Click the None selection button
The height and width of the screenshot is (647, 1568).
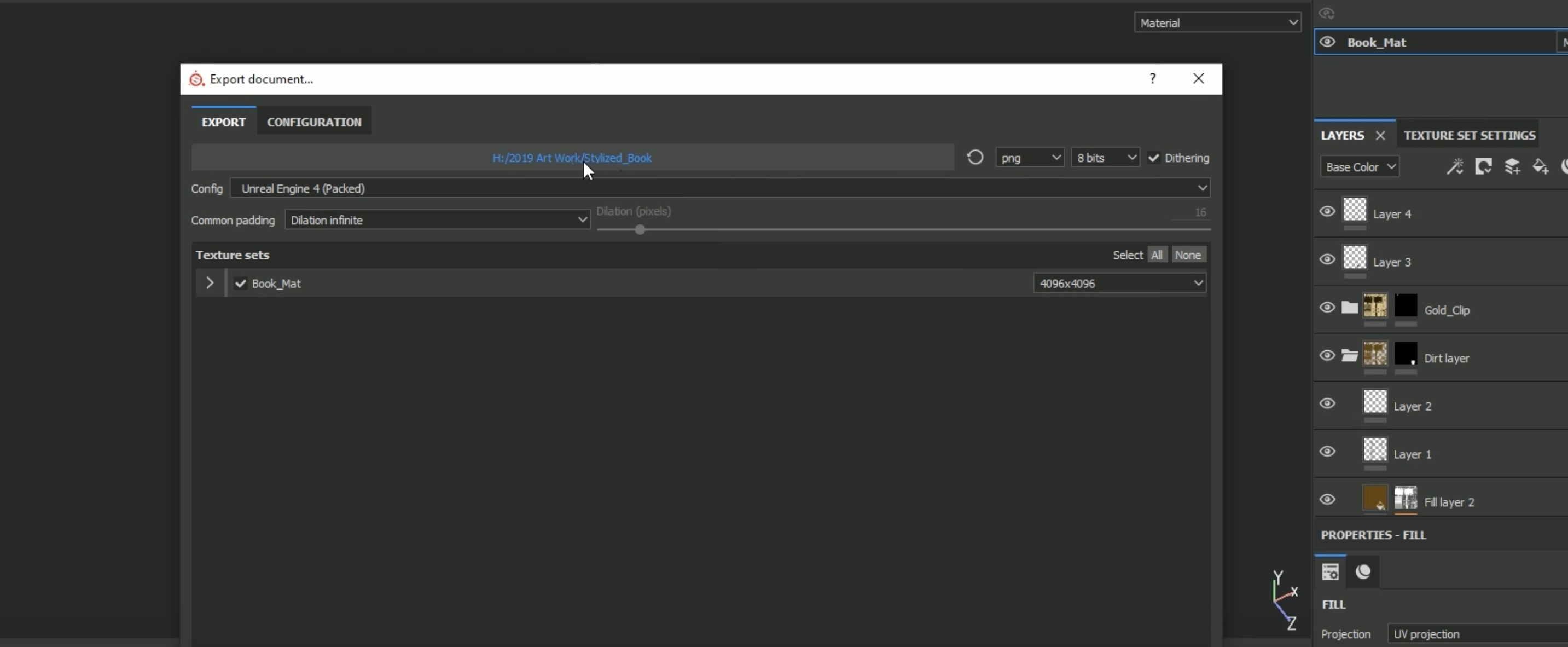pyautogui.click(x=1188, y=255)
